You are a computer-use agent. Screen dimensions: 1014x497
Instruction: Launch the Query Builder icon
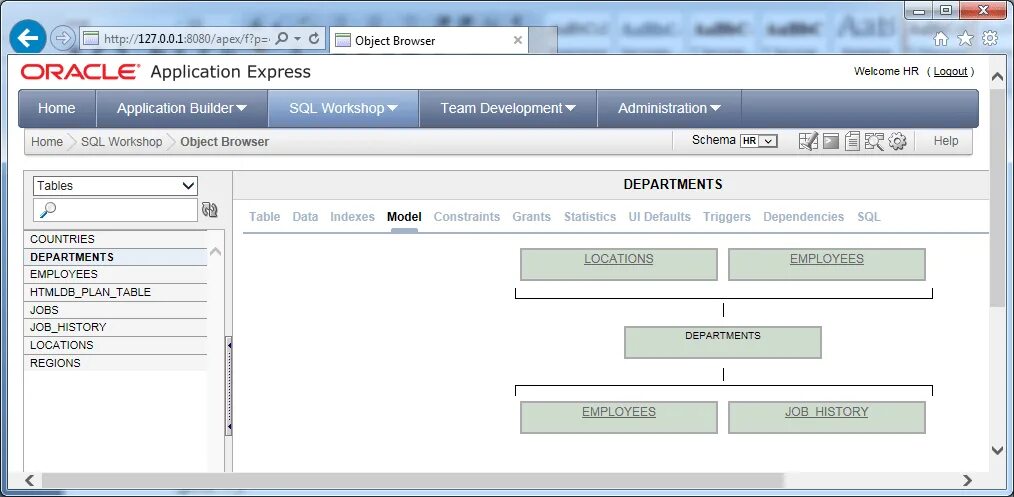point(874,141)
